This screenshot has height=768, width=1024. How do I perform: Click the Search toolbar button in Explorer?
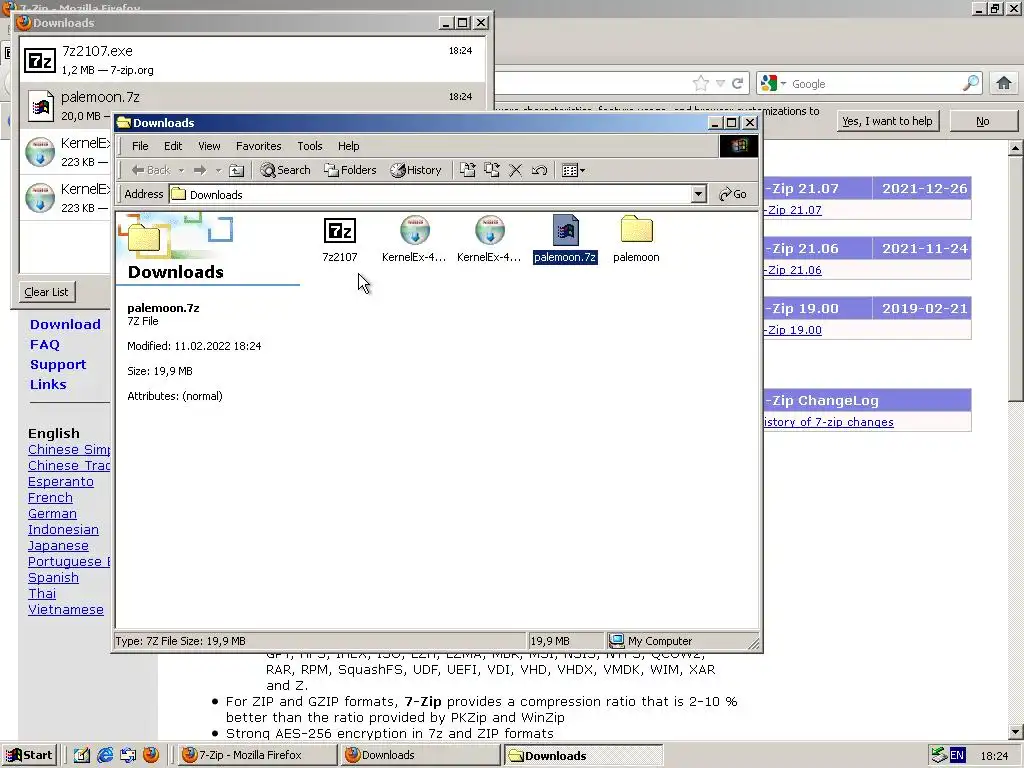click(x=285, y=170)
